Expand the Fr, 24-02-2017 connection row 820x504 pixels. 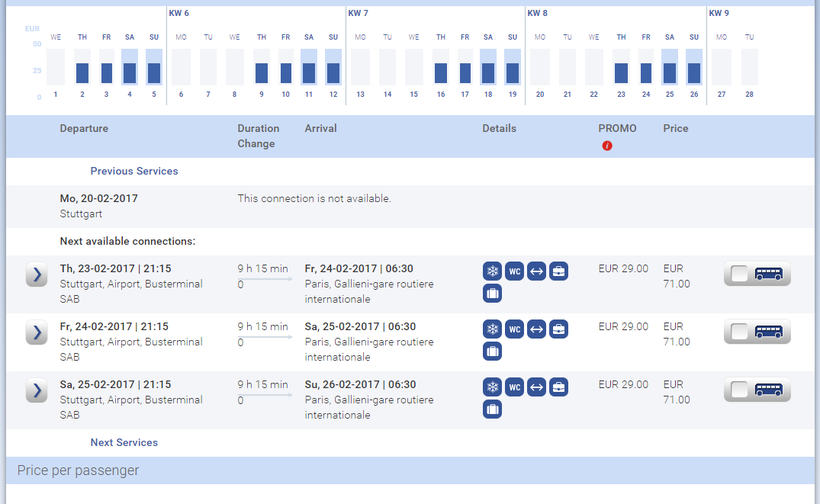36,333
